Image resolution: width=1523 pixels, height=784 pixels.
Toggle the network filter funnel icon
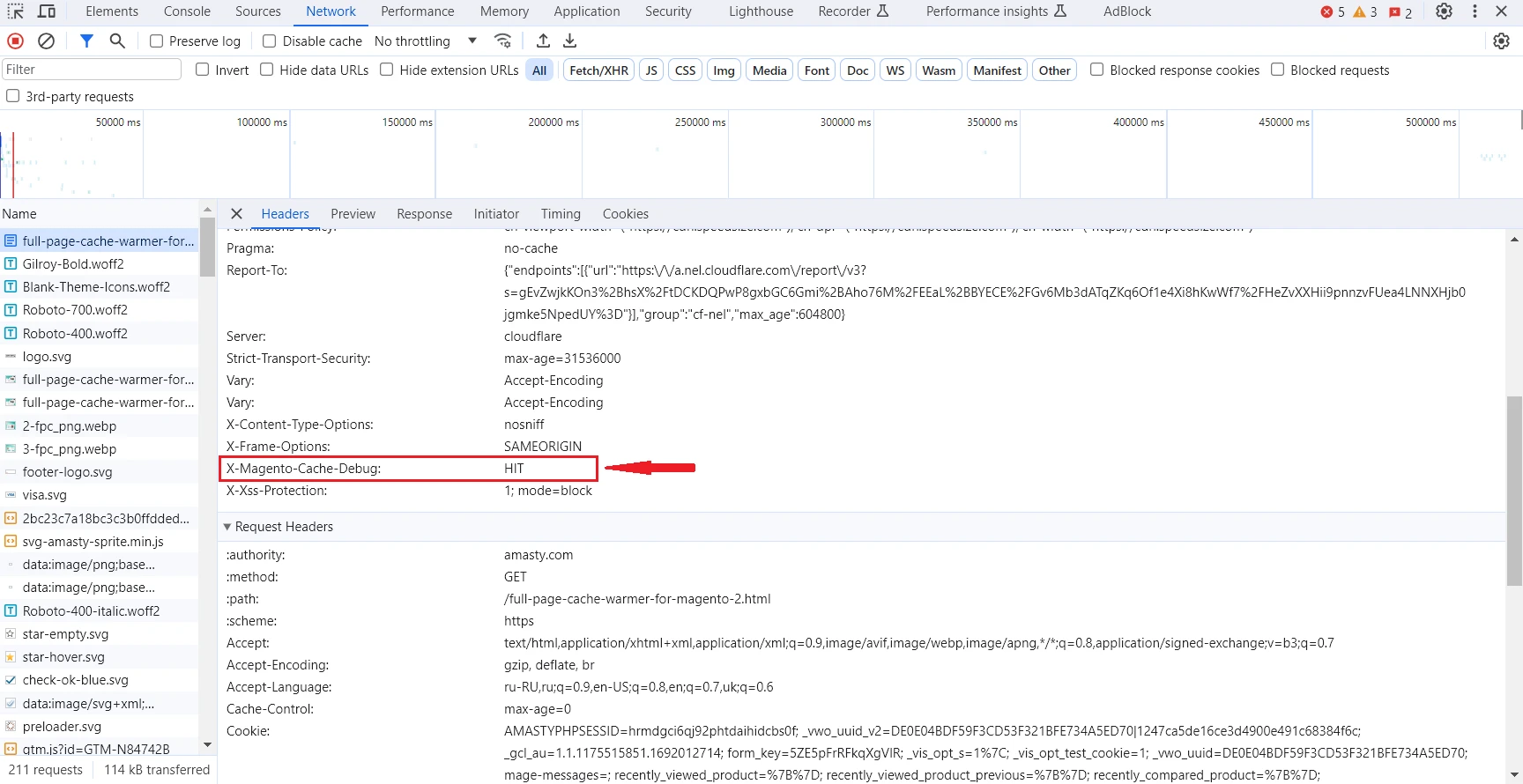pyautogui.click(x=86, y=41)
